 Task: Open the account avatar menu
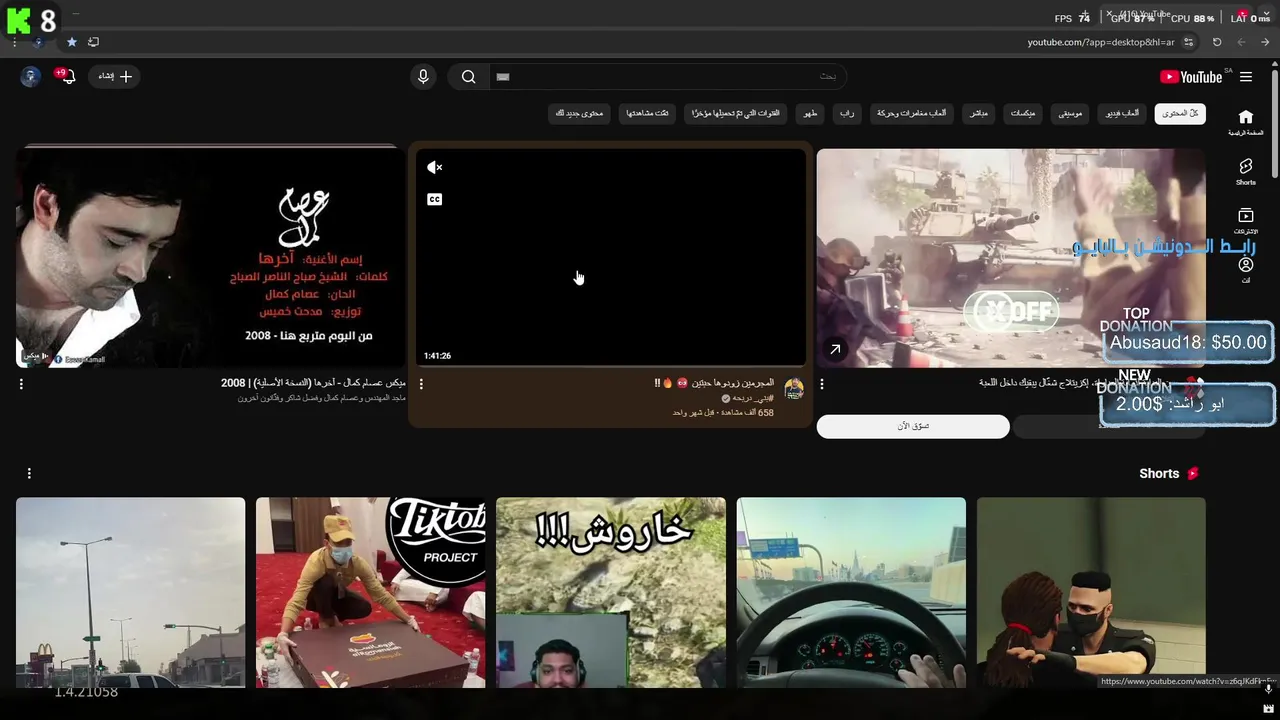click(x=30, y=77)
